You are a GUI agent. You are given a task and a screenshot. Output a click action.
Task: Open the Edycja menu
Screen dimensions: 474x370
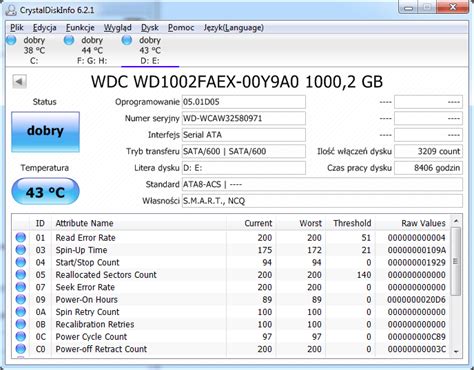click(x=44, y=28)
